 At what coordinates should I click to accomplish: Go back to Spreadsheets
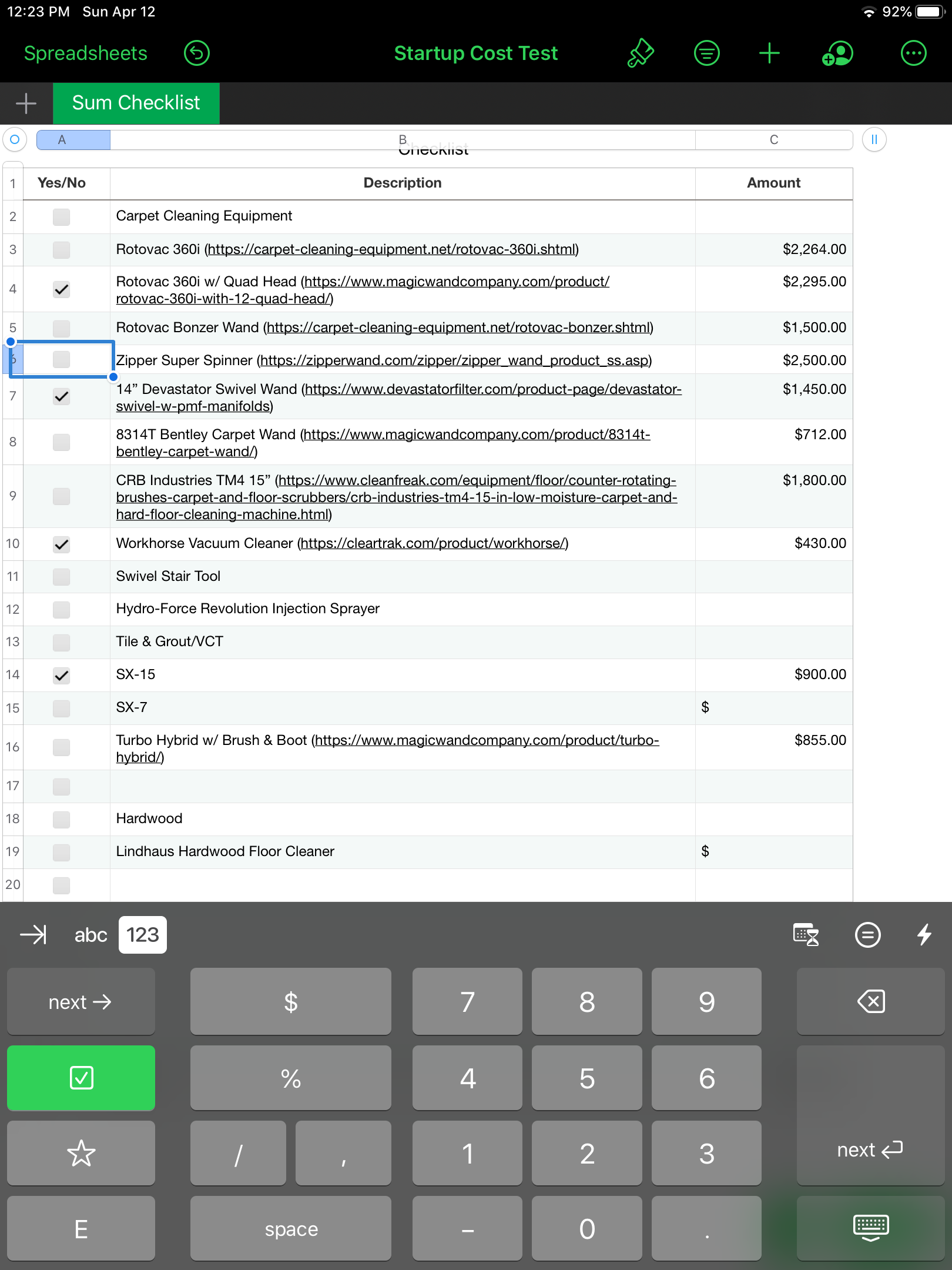pyautogui.click(x=85, y=54)
